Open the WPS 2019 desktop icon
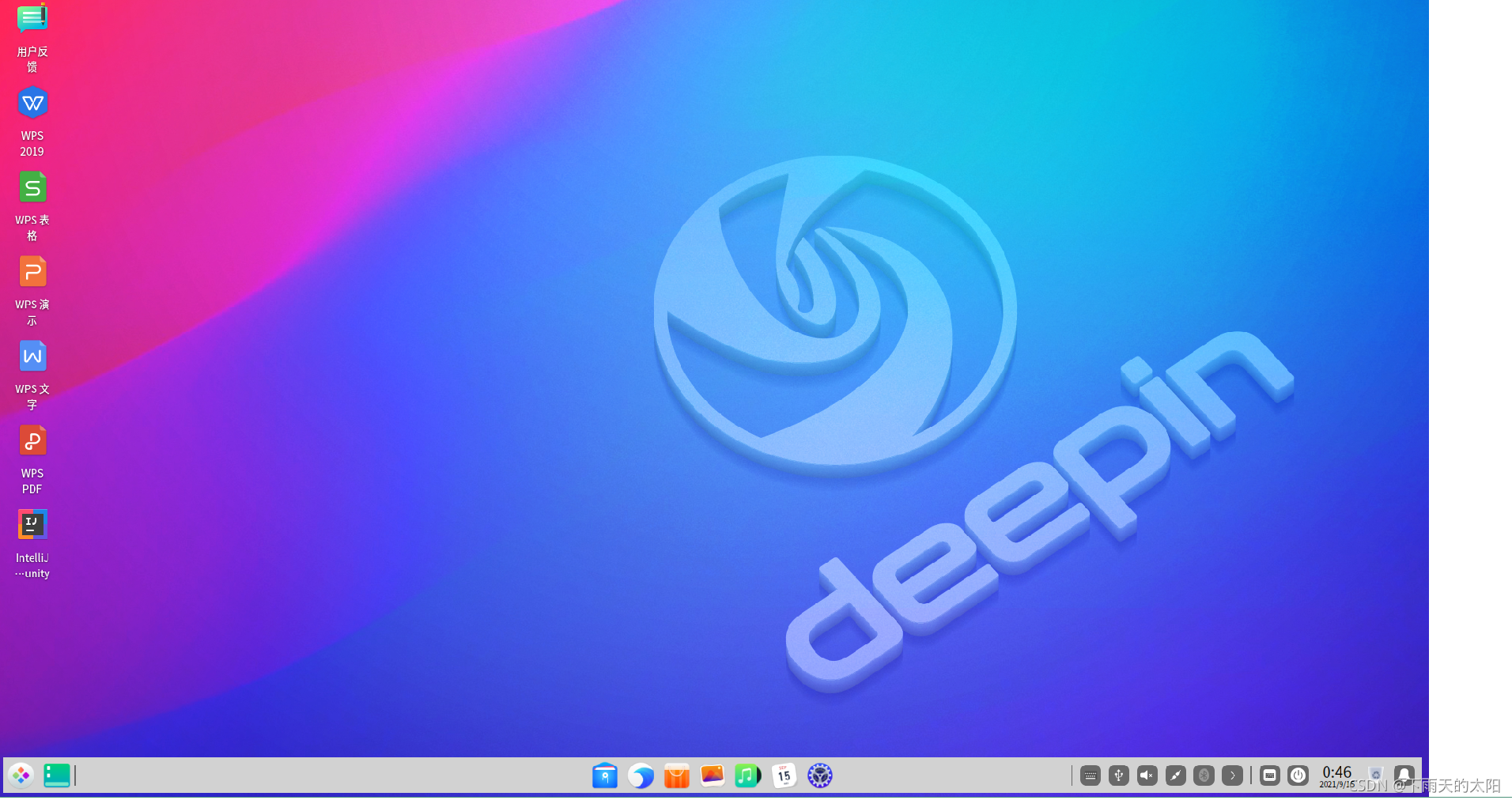This screenshot has width=1512, height=800. click(32, 103)
